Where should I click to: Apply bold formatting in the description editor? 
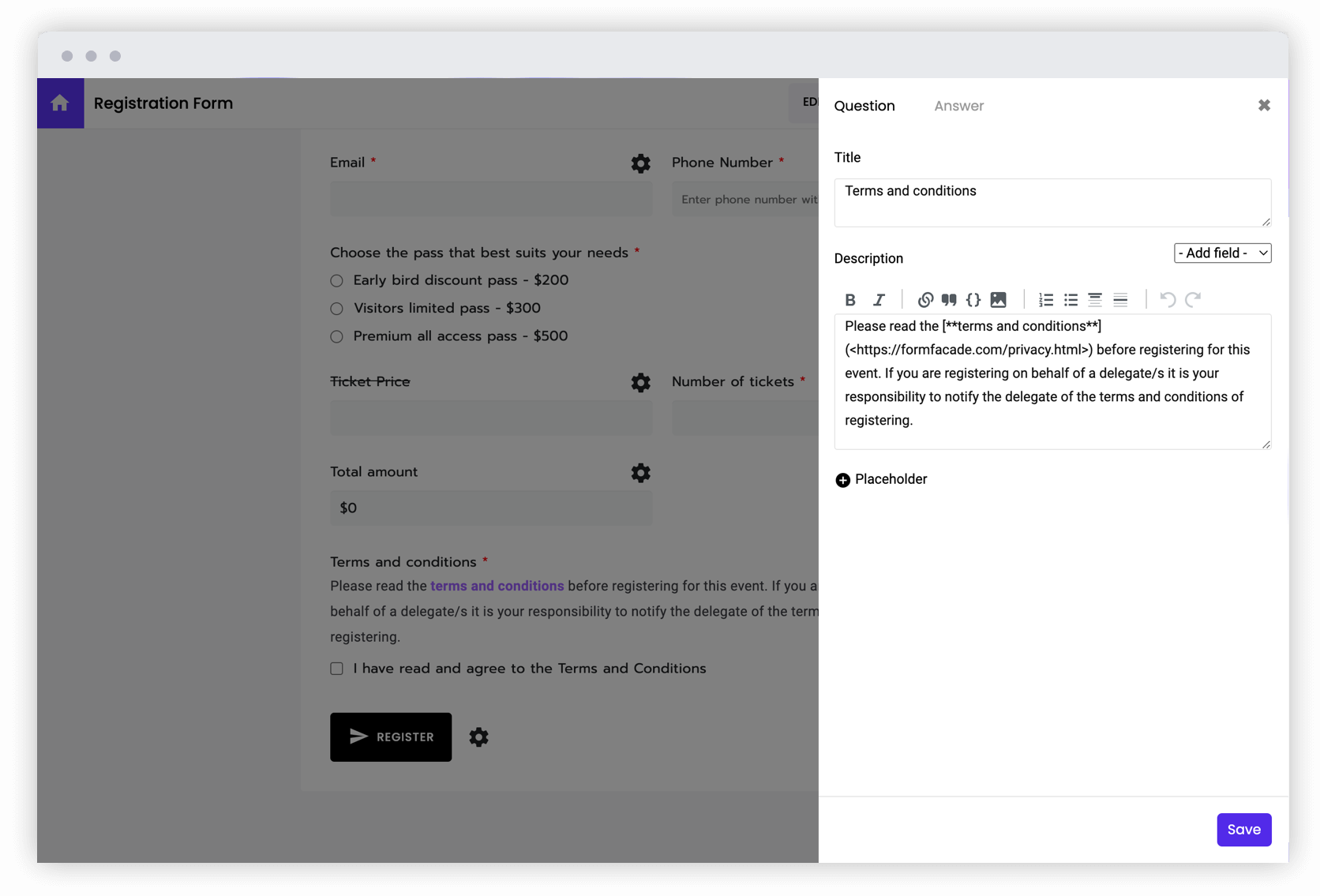pyautogui.click(x=850, y=299)
